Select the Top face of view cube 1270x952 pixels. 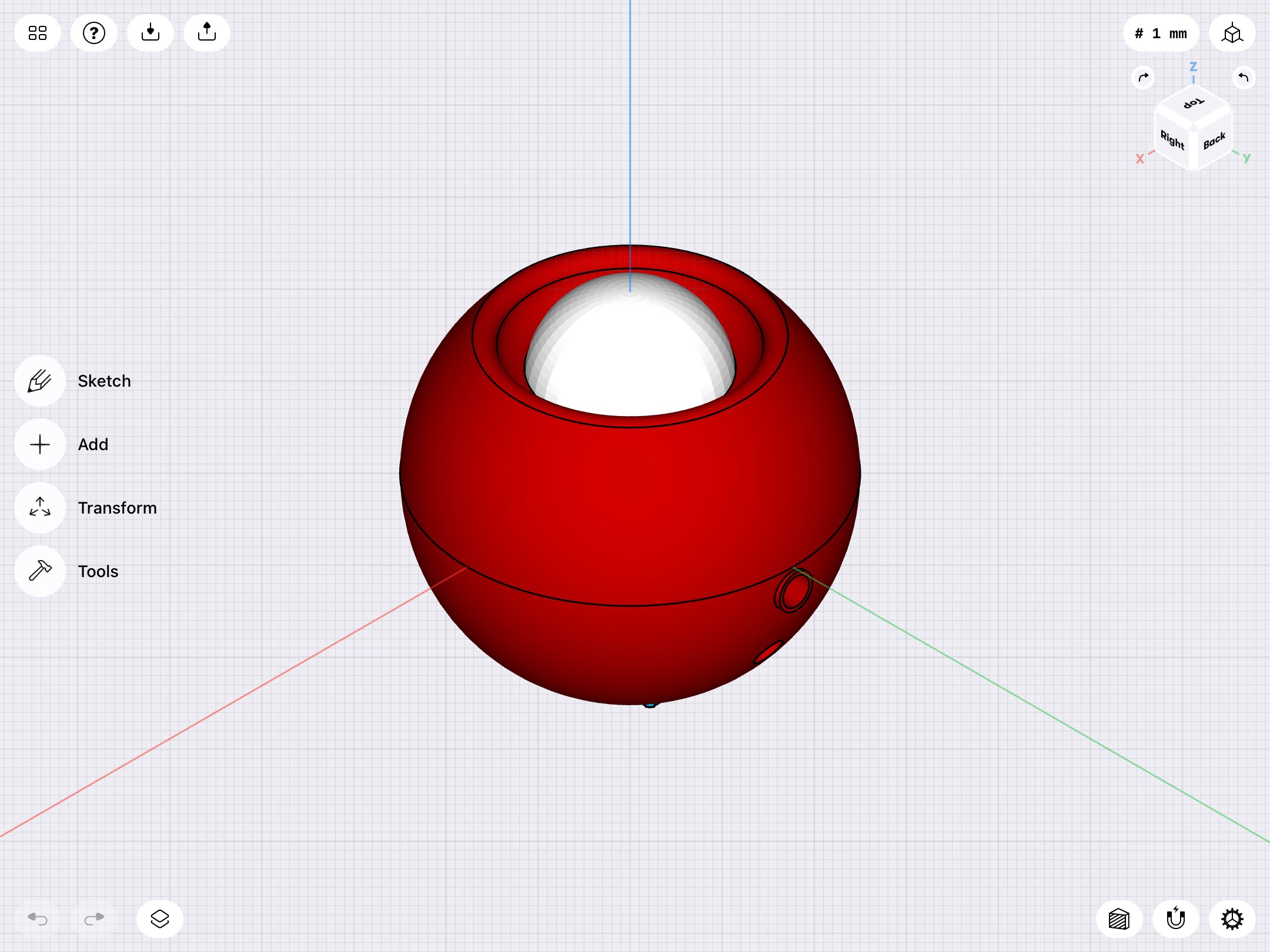1194,103
